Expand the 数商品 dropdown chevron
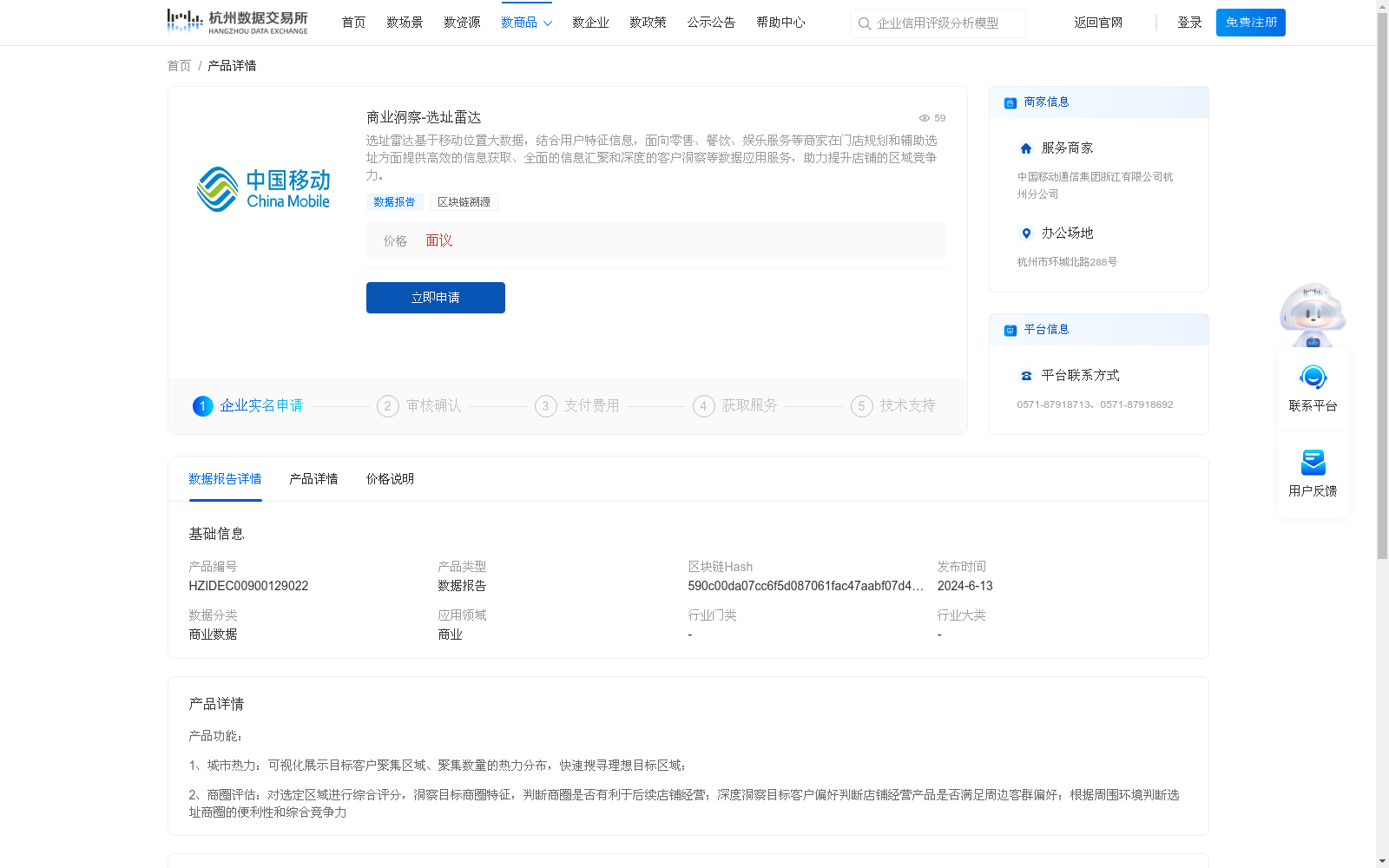1389x868 pixels. tap(548, 23)
